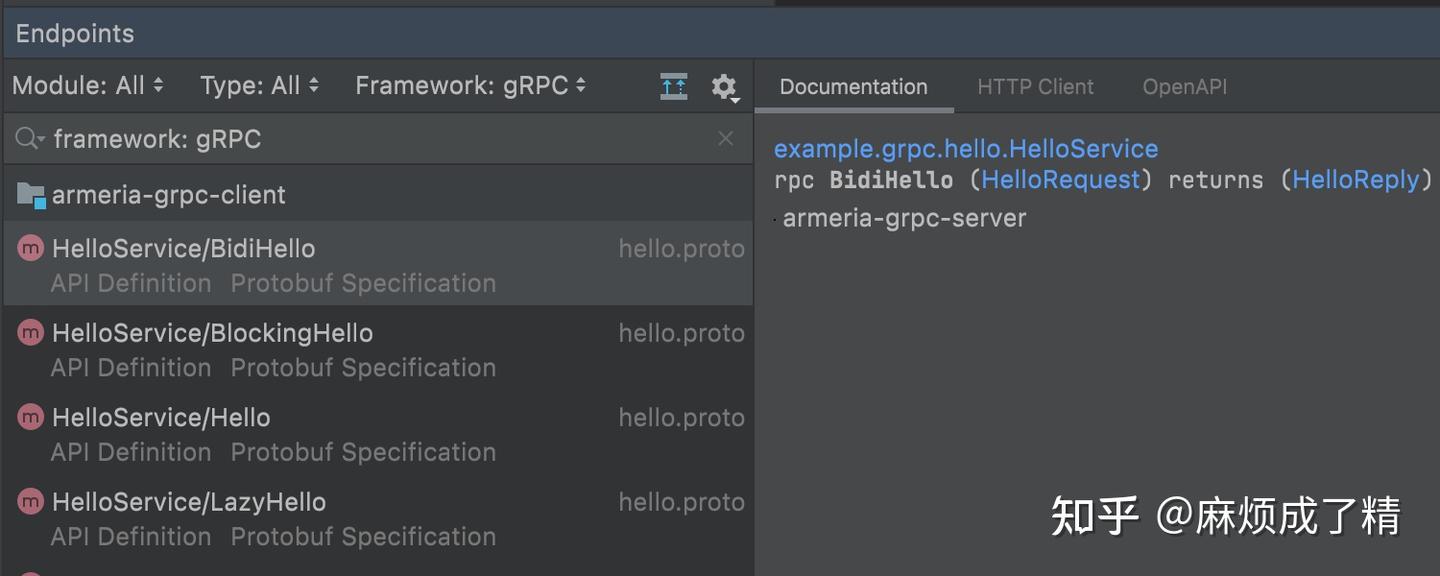Click the Endpoints tool window title

75,33
